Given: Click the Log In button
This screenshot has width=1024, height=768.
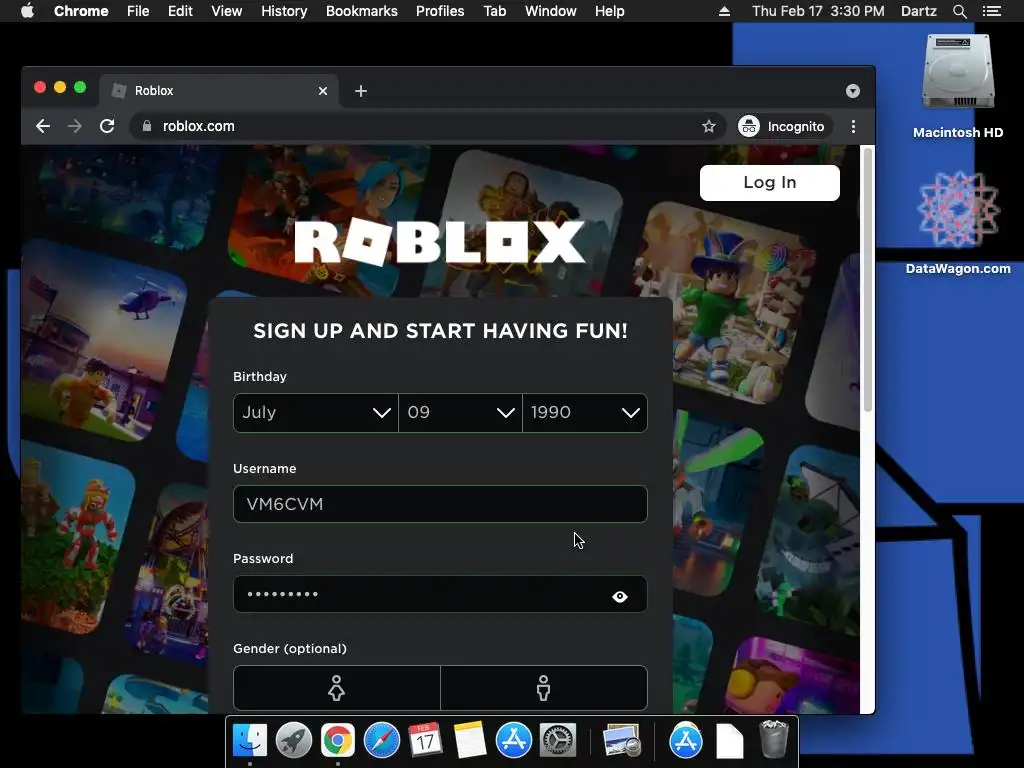Looking at the screenshot, I should point(769,182).
